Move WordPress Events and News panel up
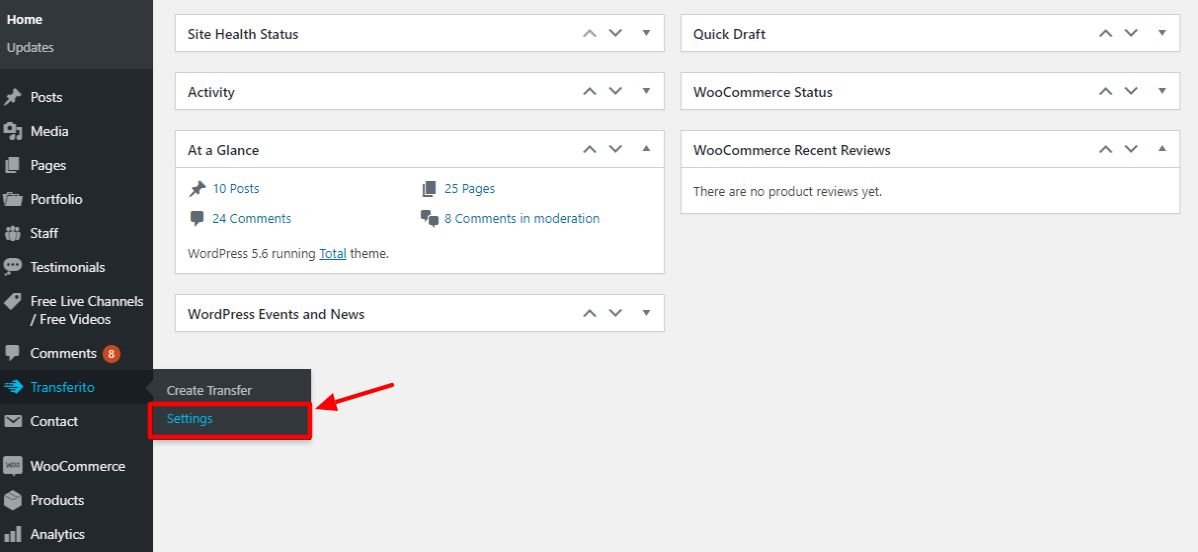Viewport: 1198px width, 552px height. point(589,313)
